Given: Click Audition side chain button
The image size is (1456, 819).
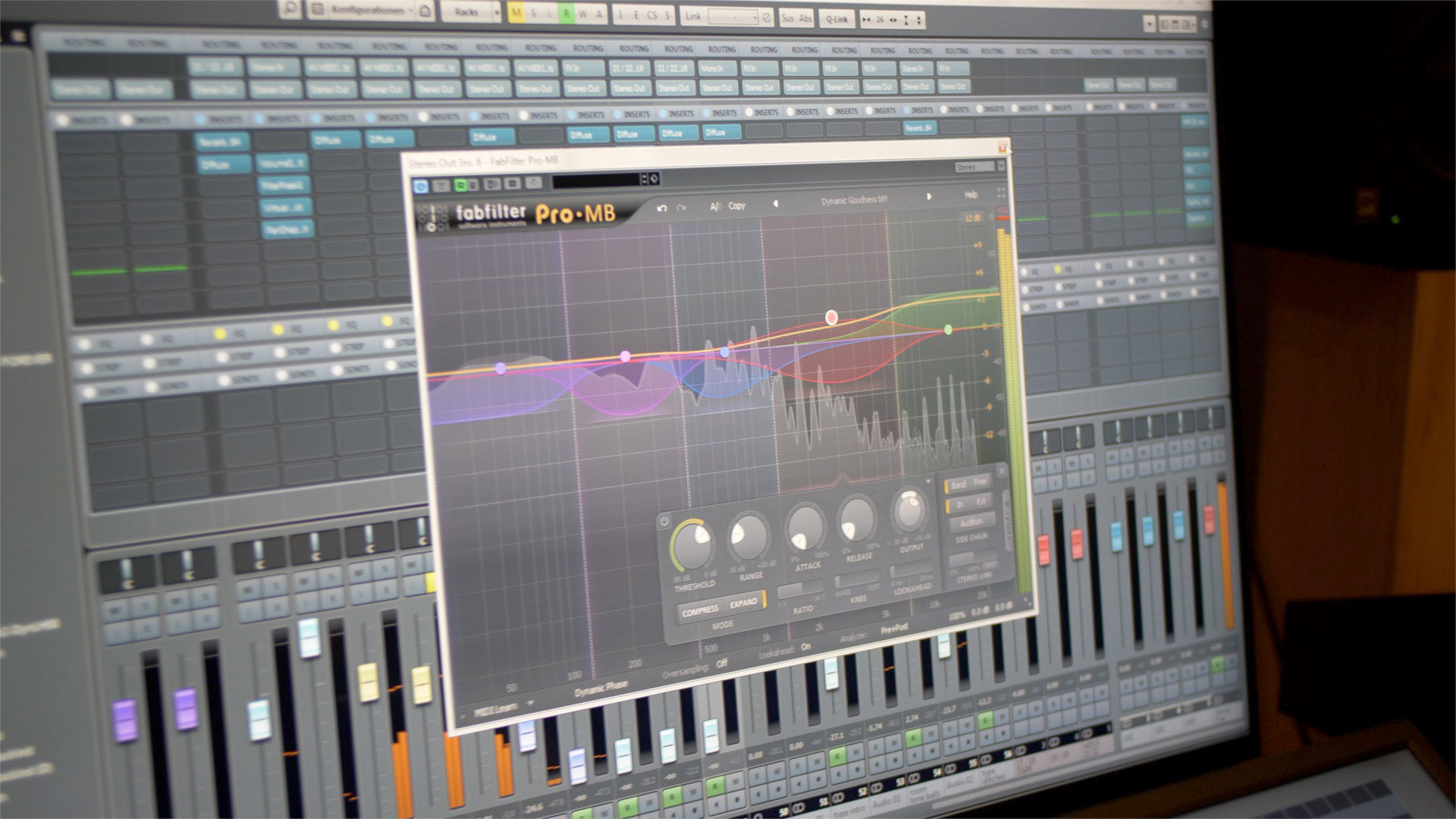Looking at the screenshot, I should [971, 522].
